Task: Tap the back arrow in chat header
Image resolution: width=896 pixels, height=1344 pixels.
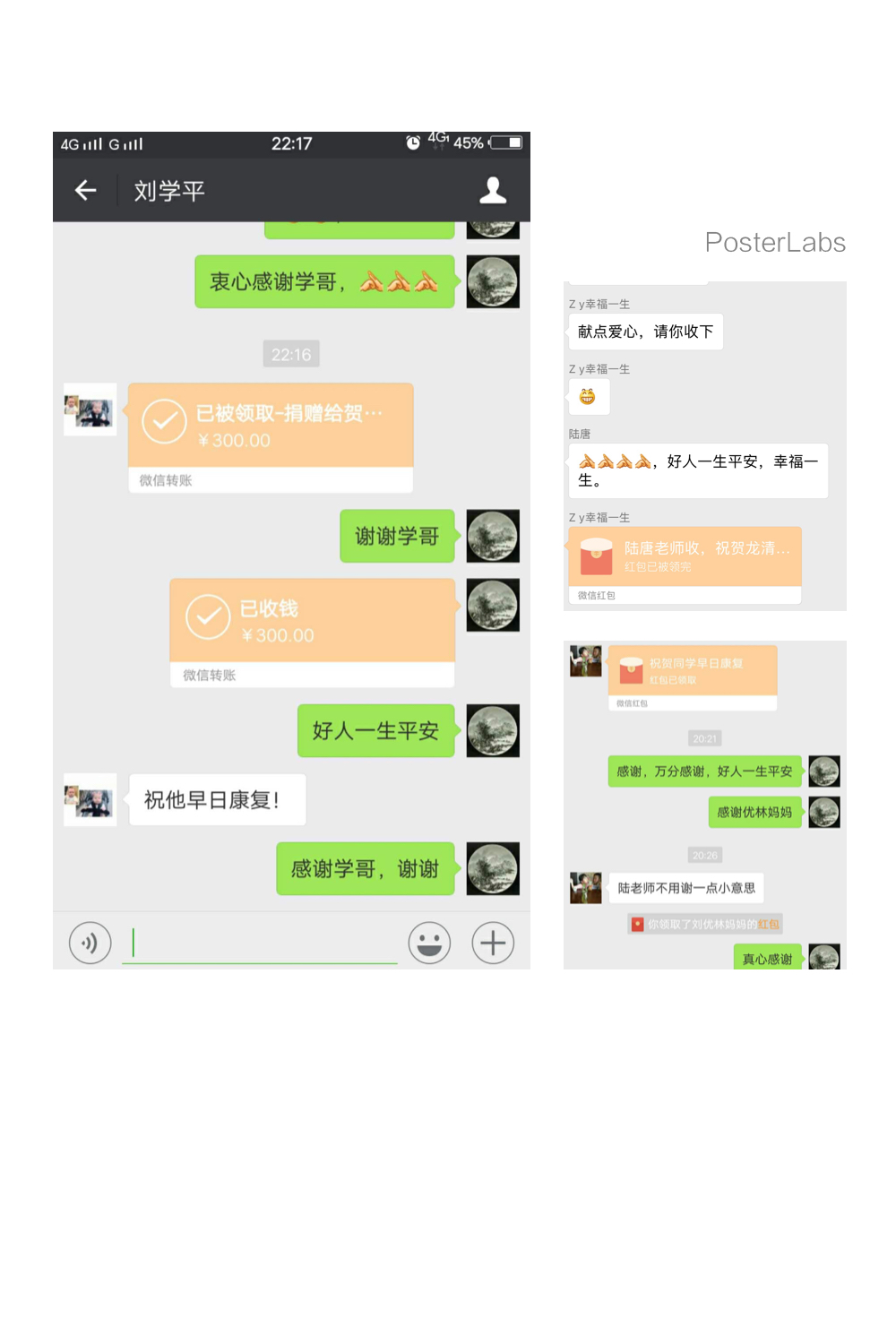Action: click(85, 190)
